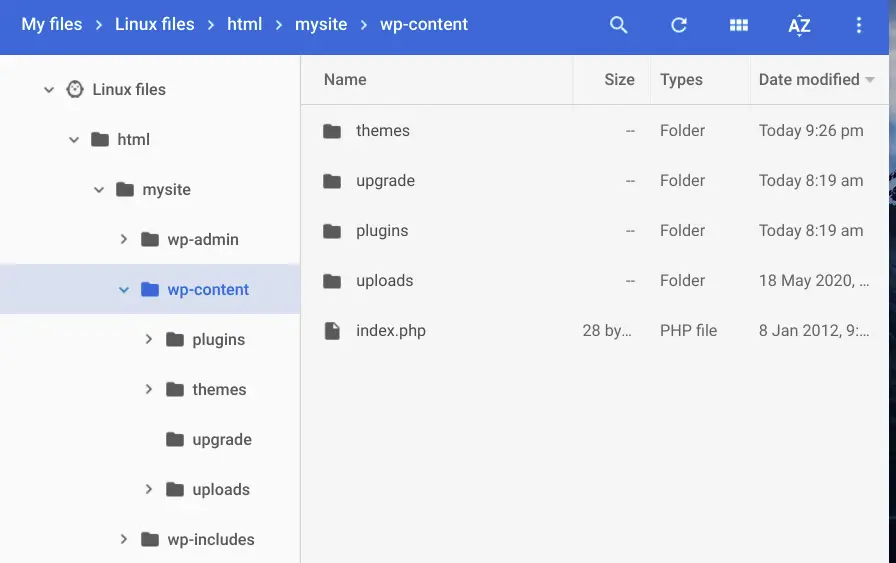Expand the wp-admin folder in sidebar
This screenshot has width=896, height=563.
click(124, 239)
